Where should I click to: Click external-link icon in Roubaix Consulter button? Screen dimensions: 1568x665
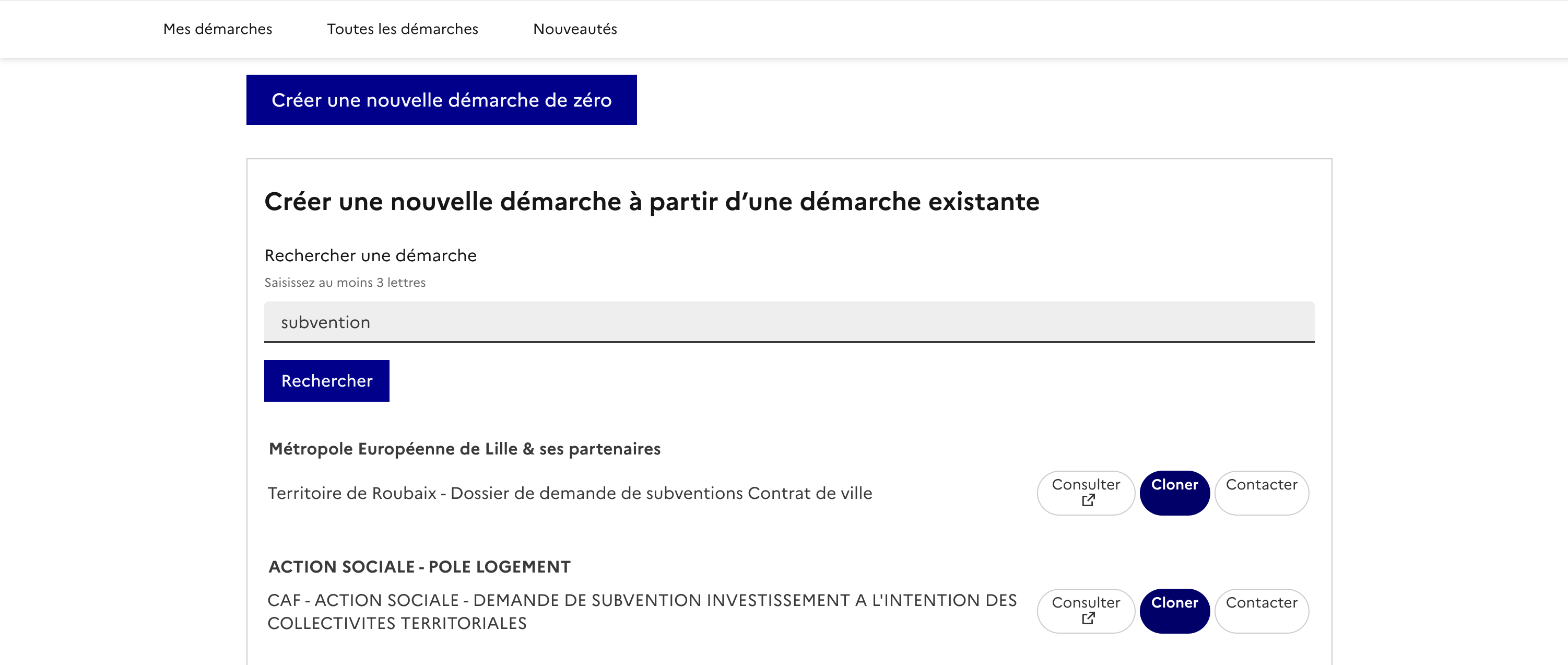(1088, 500)
